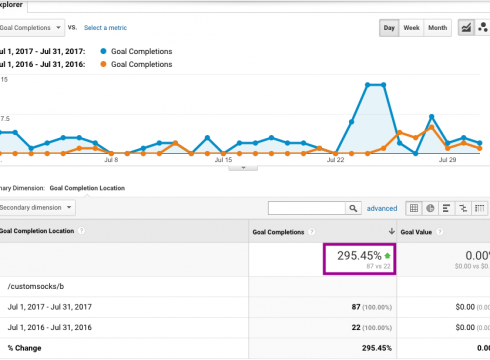Open the Secondary dimension dropdown
The height and width of the screenshot is (360, 490).
tap(37, 208)
